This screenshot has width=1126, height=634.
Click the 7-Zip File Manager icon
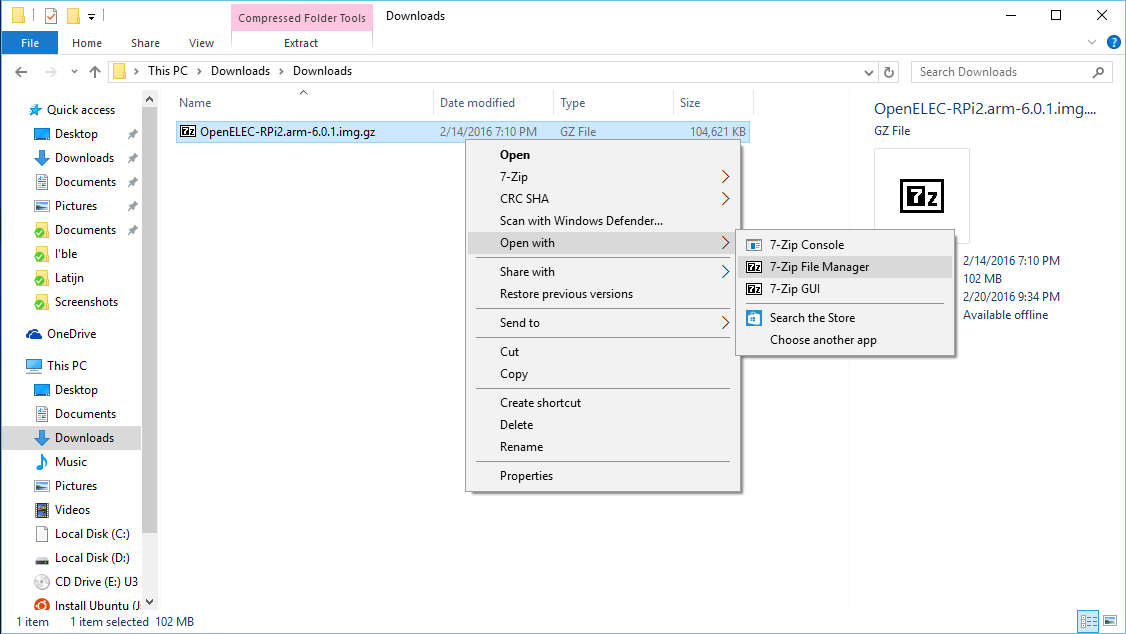pyautogui.click(x=754, y=267)
